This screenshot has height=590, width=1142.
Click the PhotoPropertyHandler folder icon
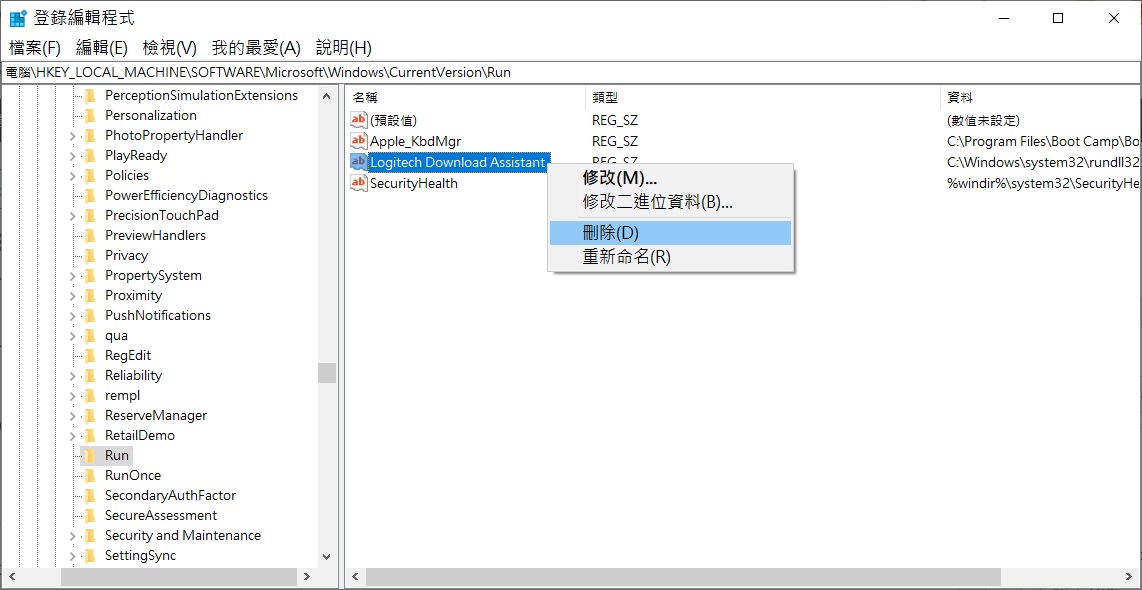pyautogui.click(x=90, y=135)
